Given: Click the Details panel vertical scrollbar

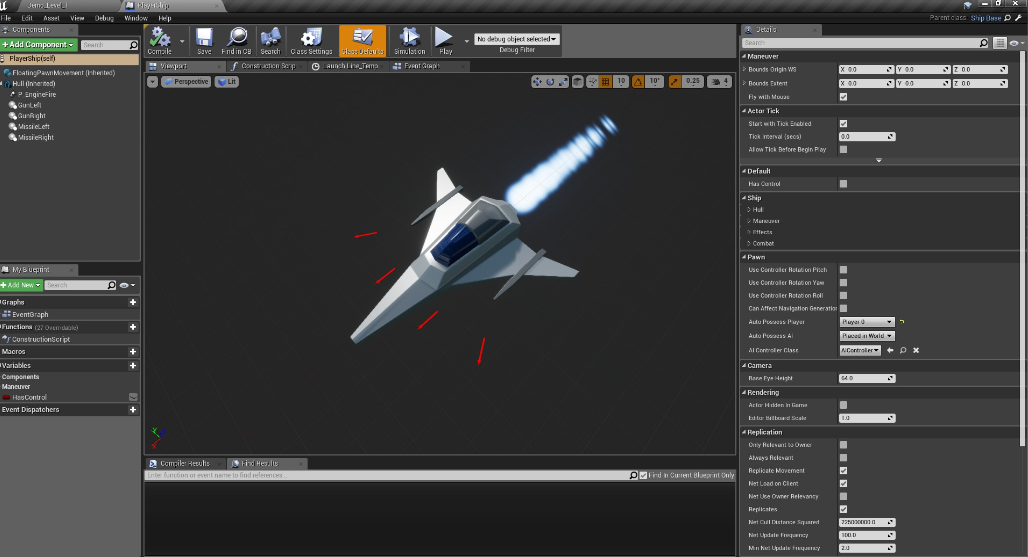Looking at the screenshot, I should [1024, 249].
